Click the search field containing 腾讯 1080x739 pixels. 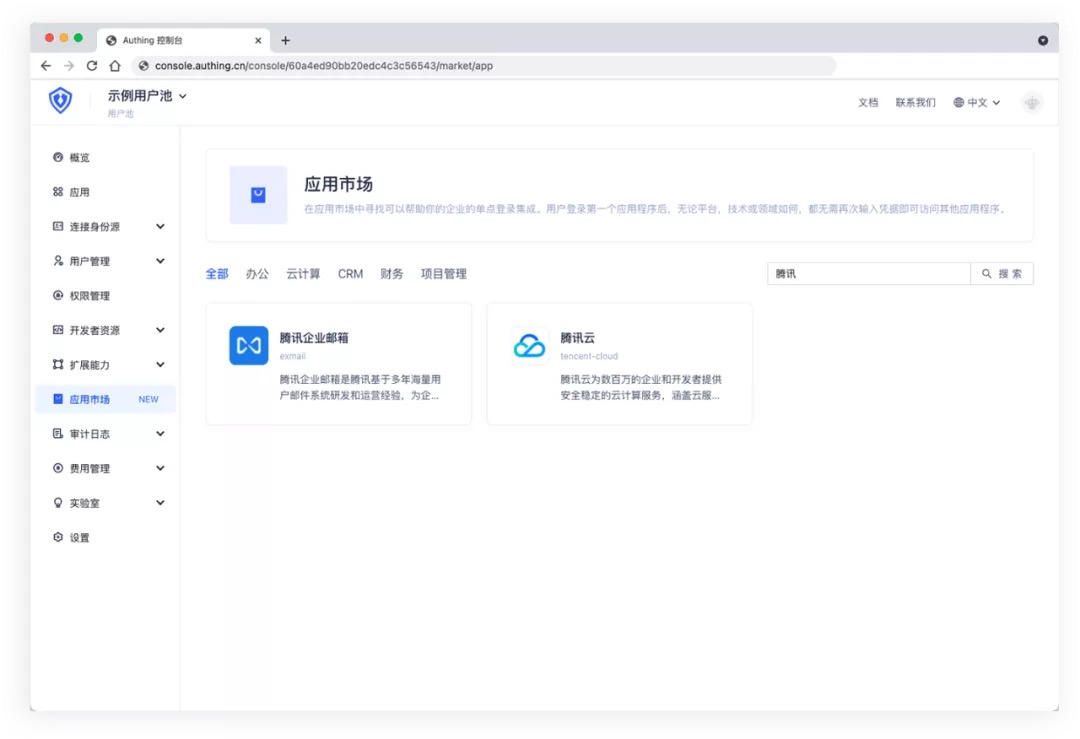(x=869, y=273)
